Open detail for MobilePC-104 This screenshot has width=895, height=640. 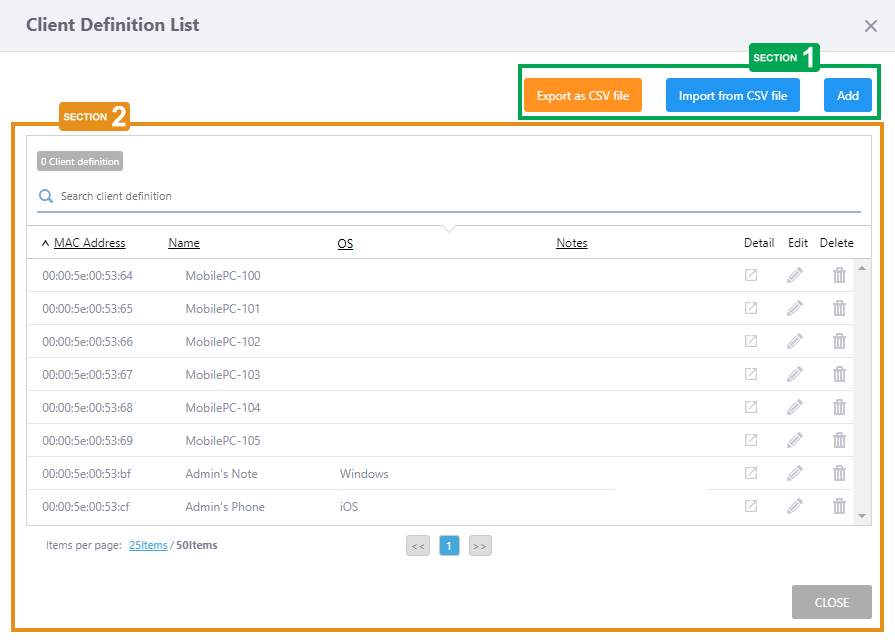(x=750, y=407)
